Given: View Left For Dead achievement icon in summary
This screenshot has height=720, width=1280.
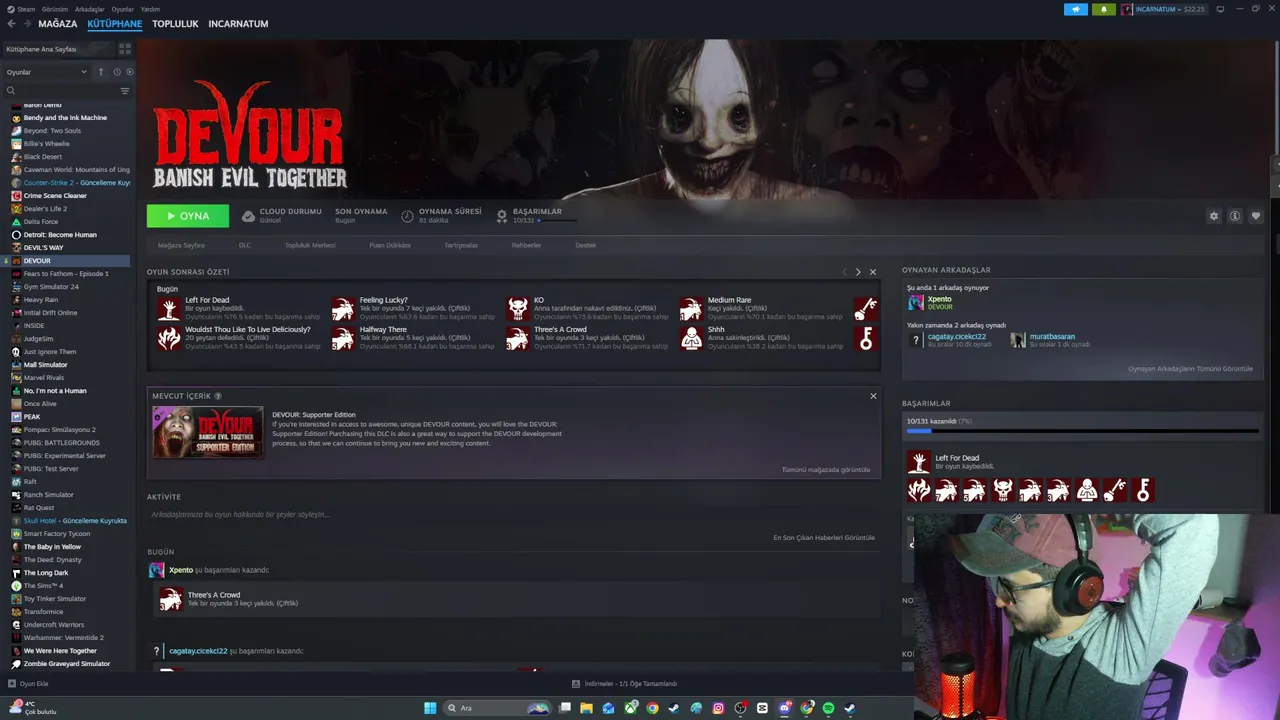Looking at the screenshot, I should click(169, 308).
